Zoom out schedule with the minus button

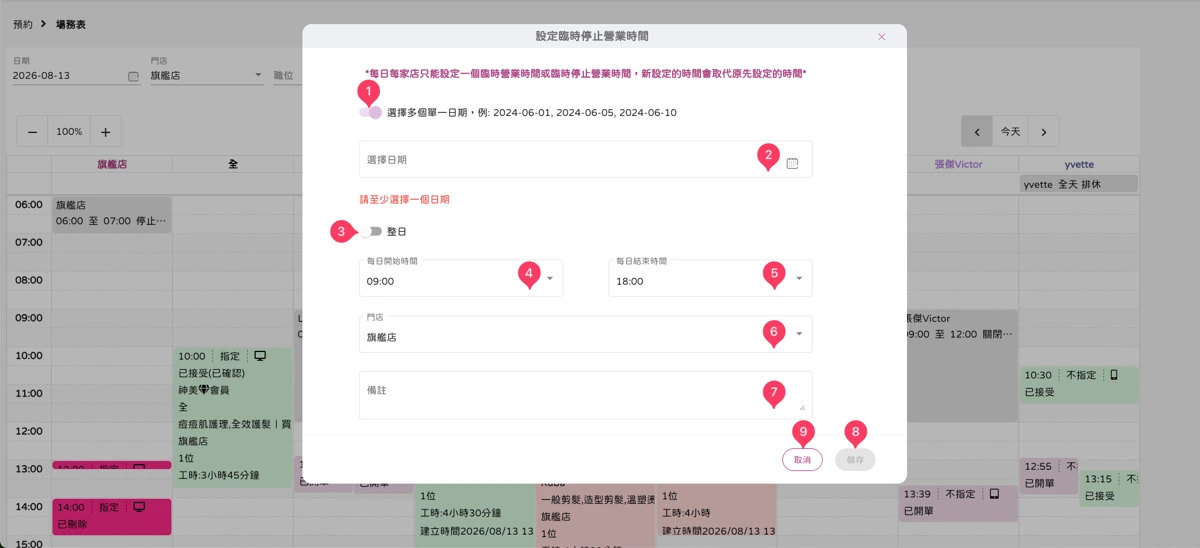point(33,132)
